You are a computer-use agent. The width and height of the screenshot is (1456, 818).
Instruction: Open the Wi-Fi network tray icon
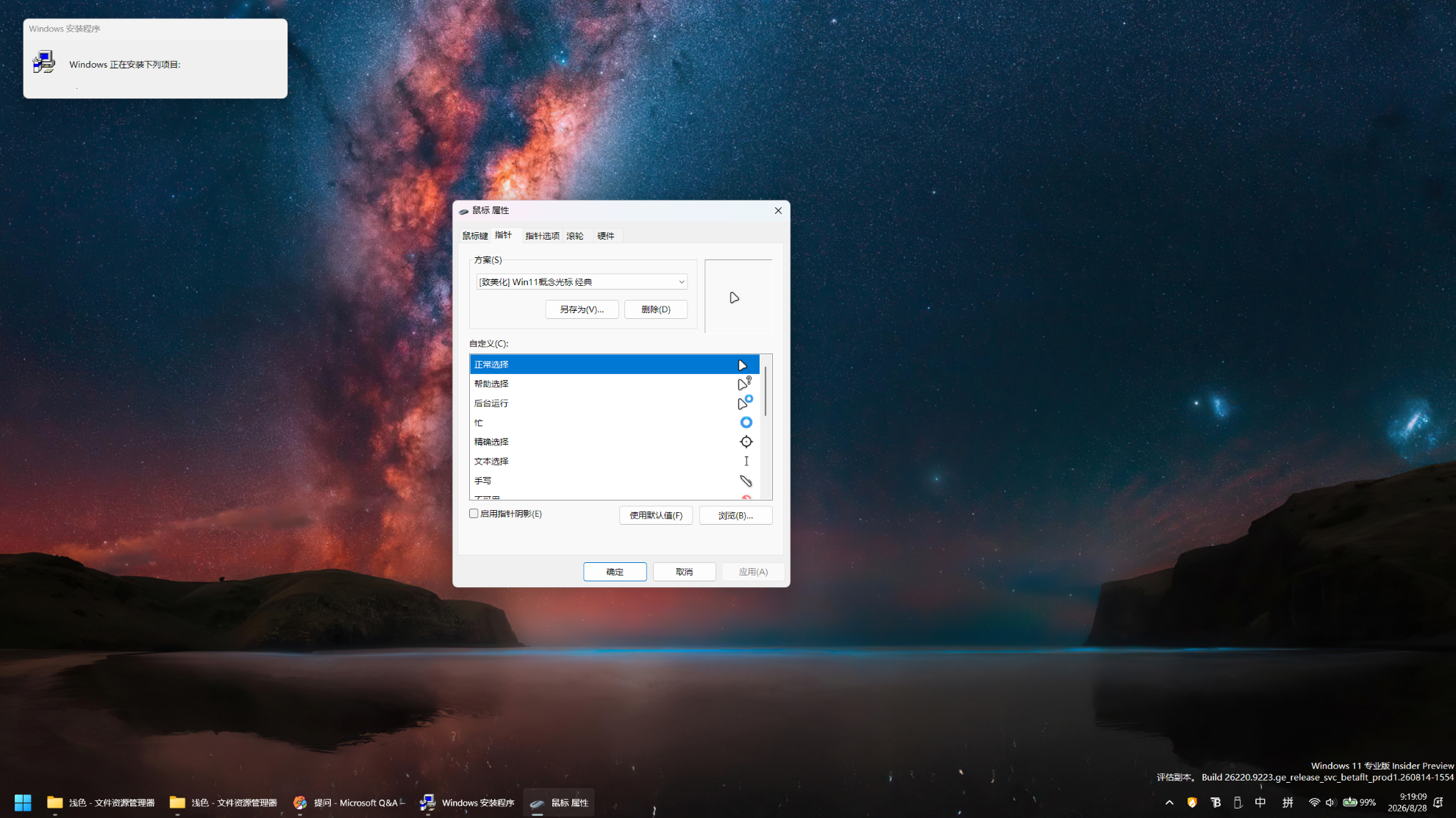(1314, 803)
